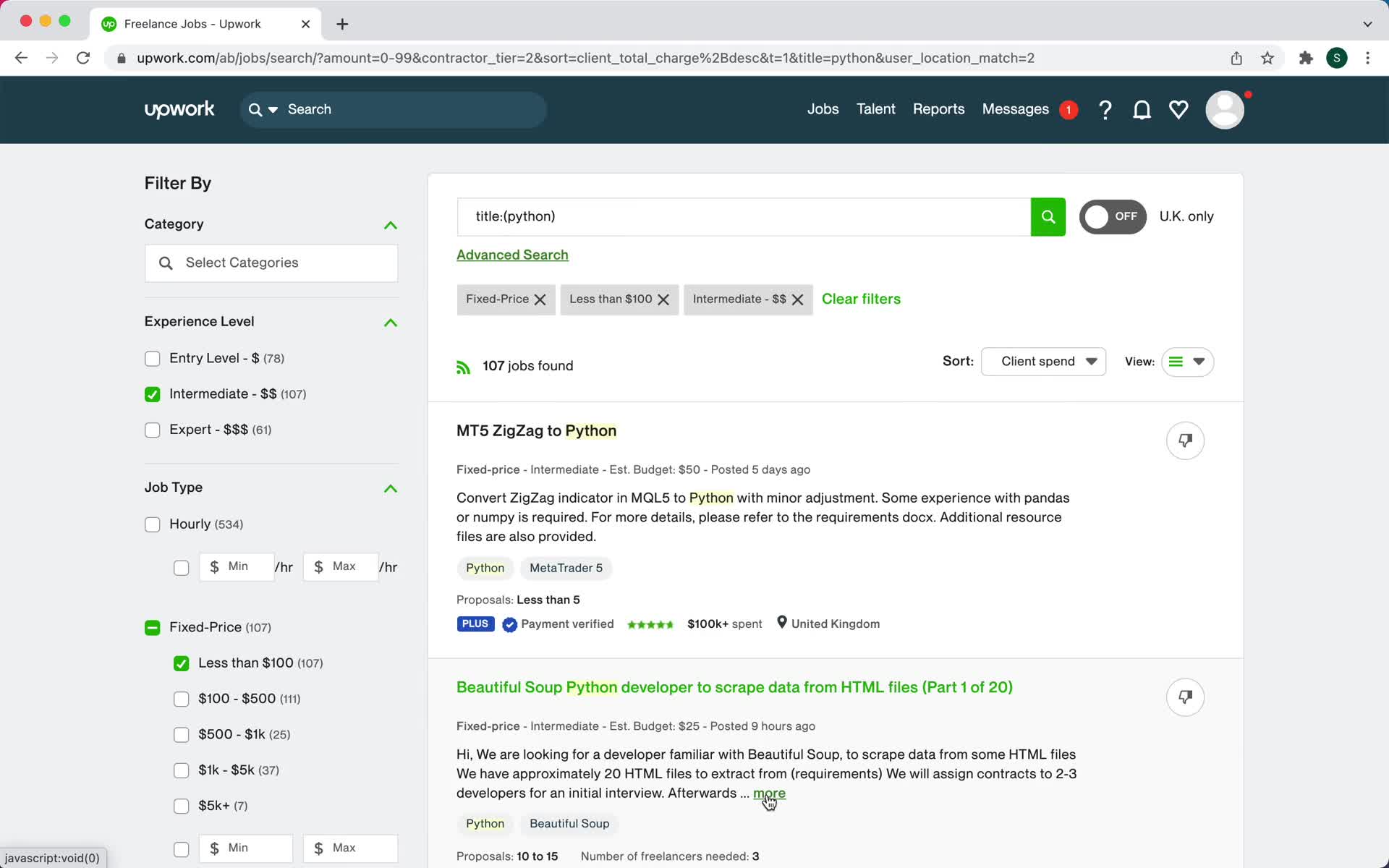Click the title search input field
Screen dimensions: 1389x868
(x=744, y=216)
